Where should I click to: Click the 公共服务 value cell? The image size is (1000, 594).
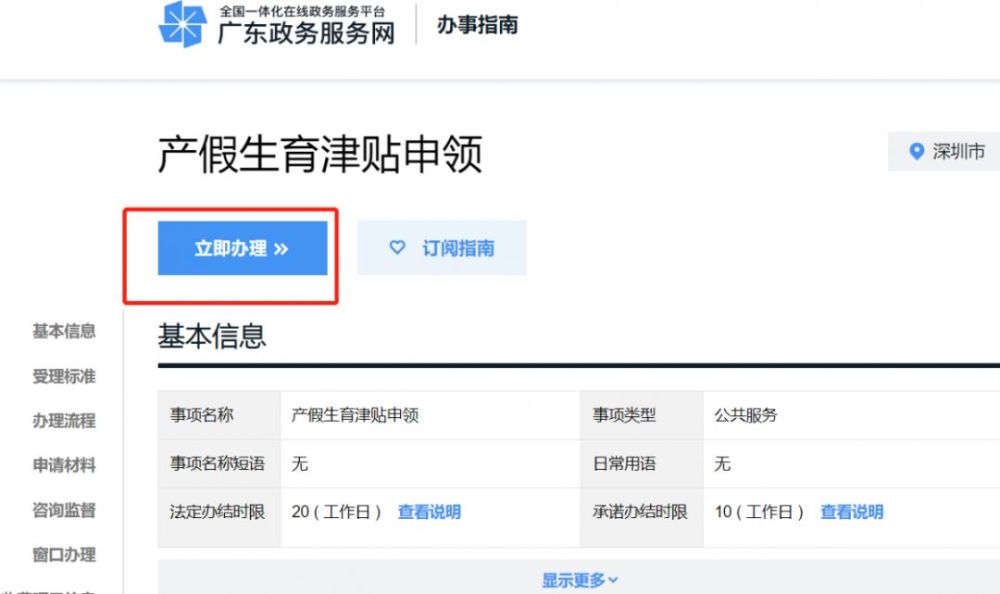(x=851, y=415)
